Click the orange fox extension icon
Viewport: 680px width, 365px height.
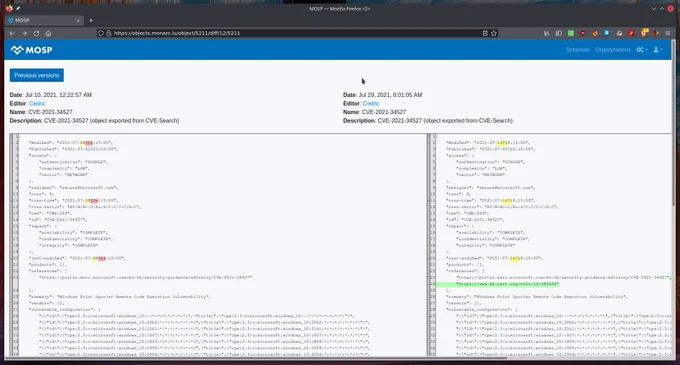coord(595,33)
